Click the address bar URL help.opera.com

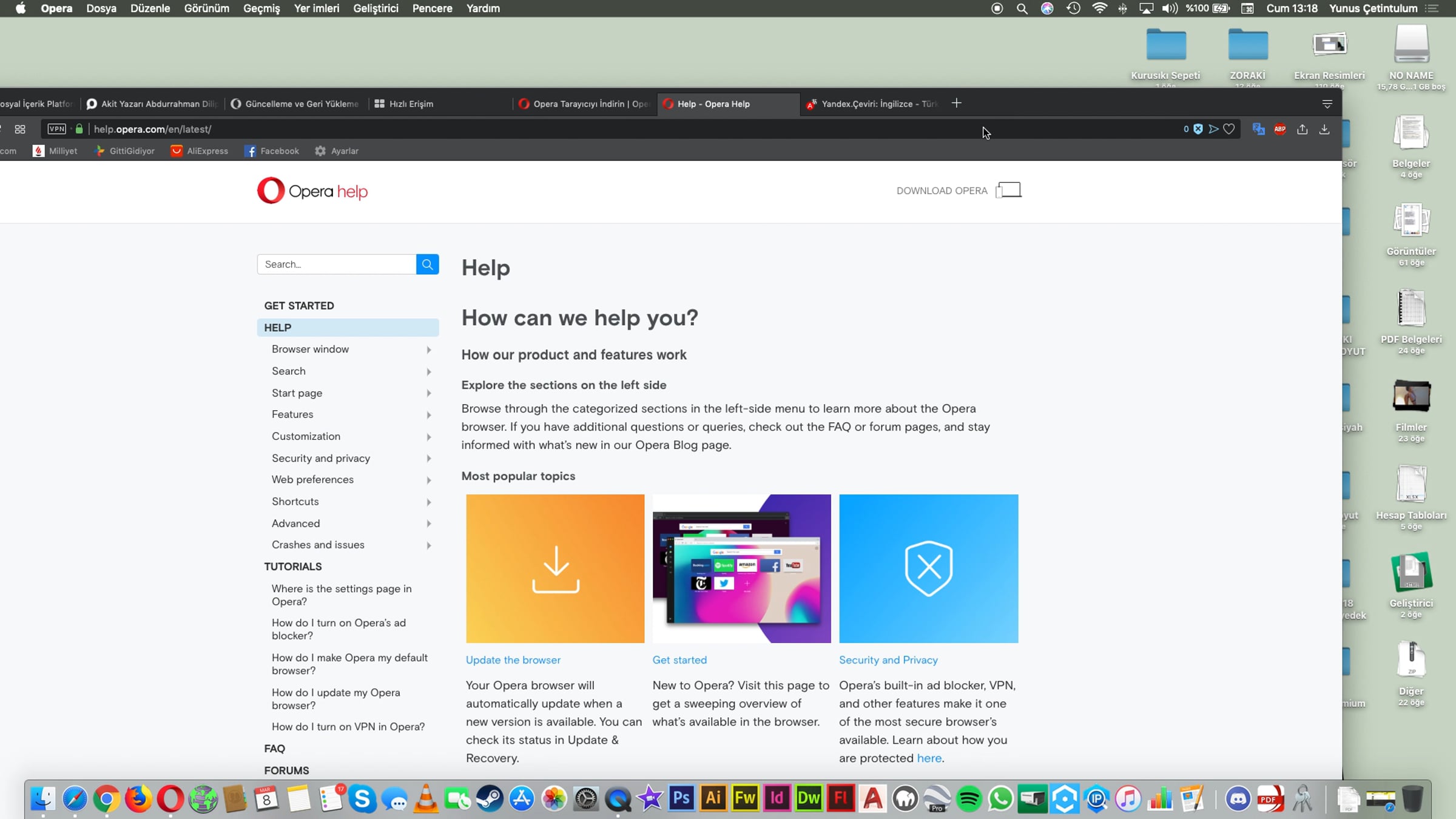point(153,129)
